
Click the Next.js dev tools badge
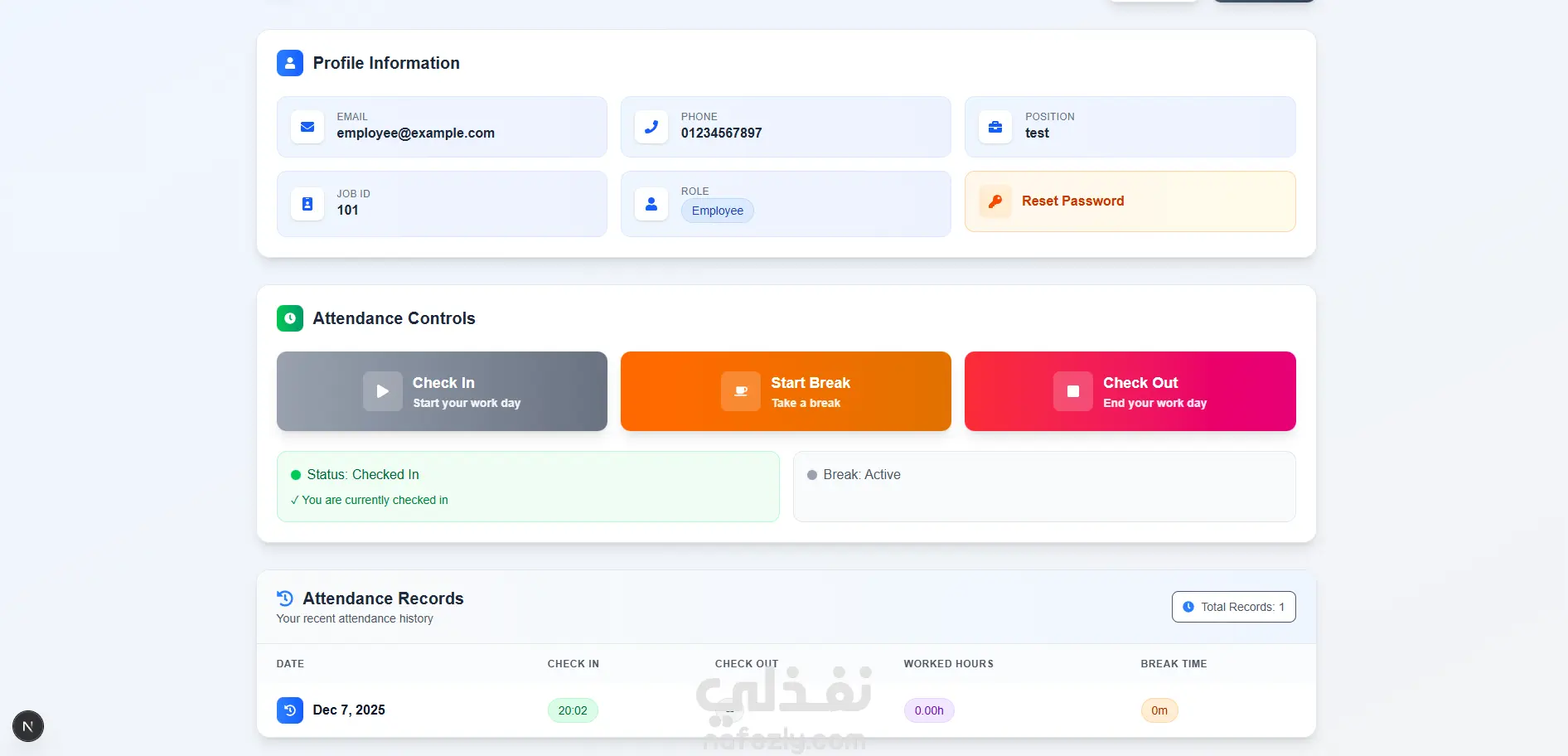click(28, 726)
